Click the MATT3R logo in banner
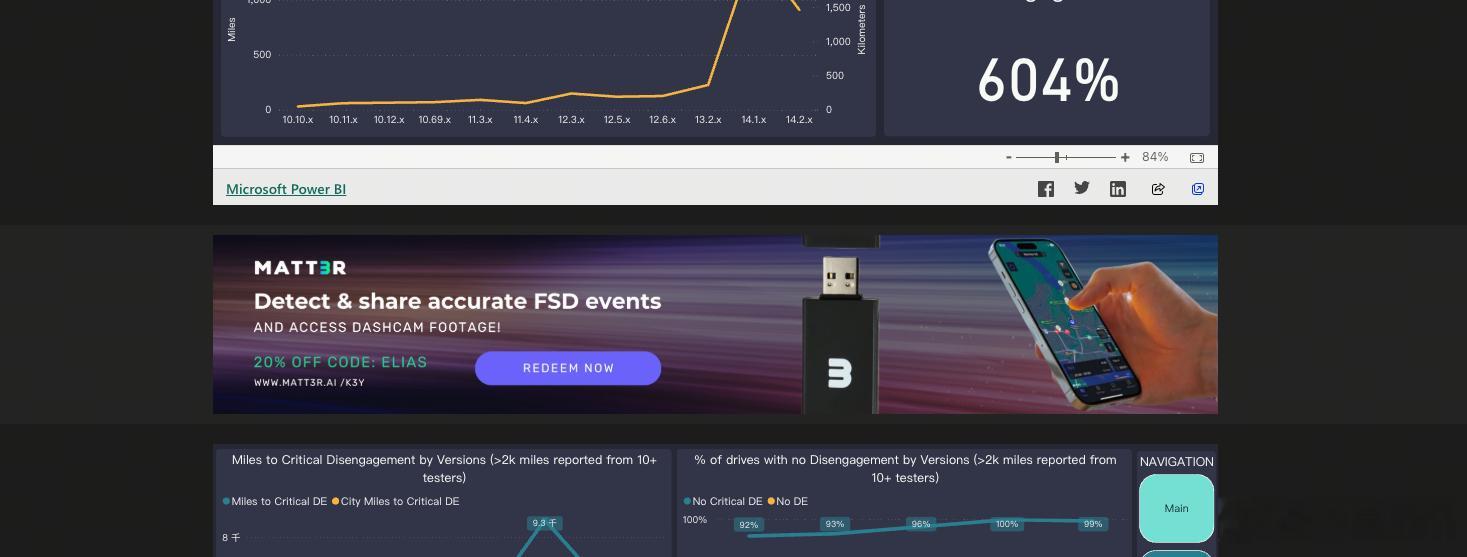Image resolution: width=1467 pixels, height=557 pixels. pos(300,267)
